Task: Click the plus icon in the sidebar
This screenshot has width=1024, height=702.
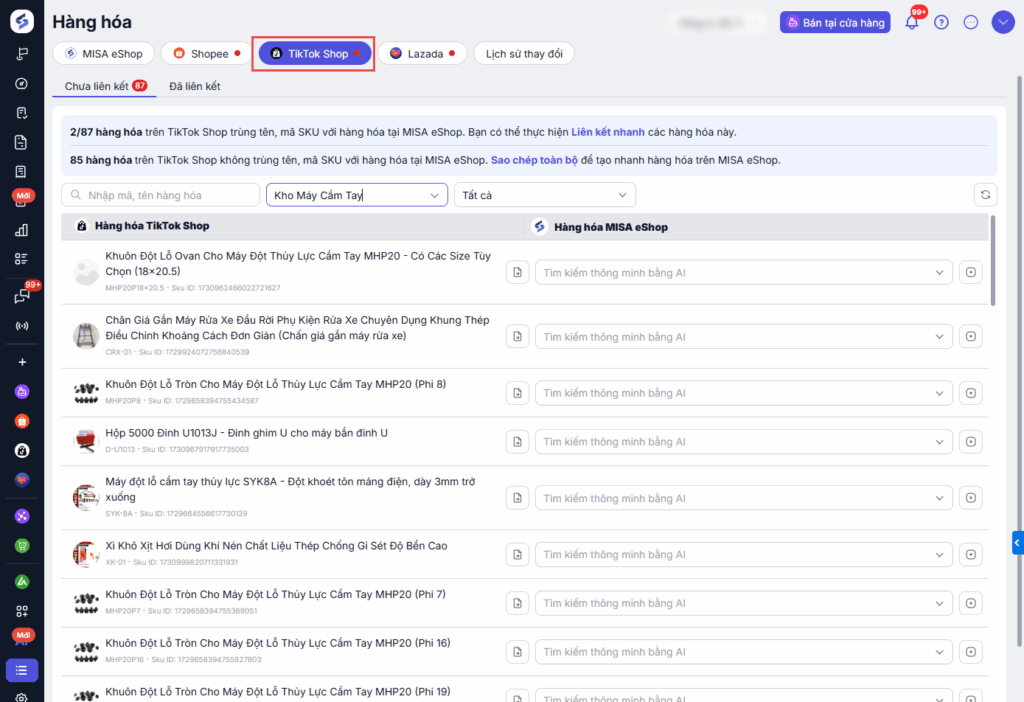Action: [22, 362]
